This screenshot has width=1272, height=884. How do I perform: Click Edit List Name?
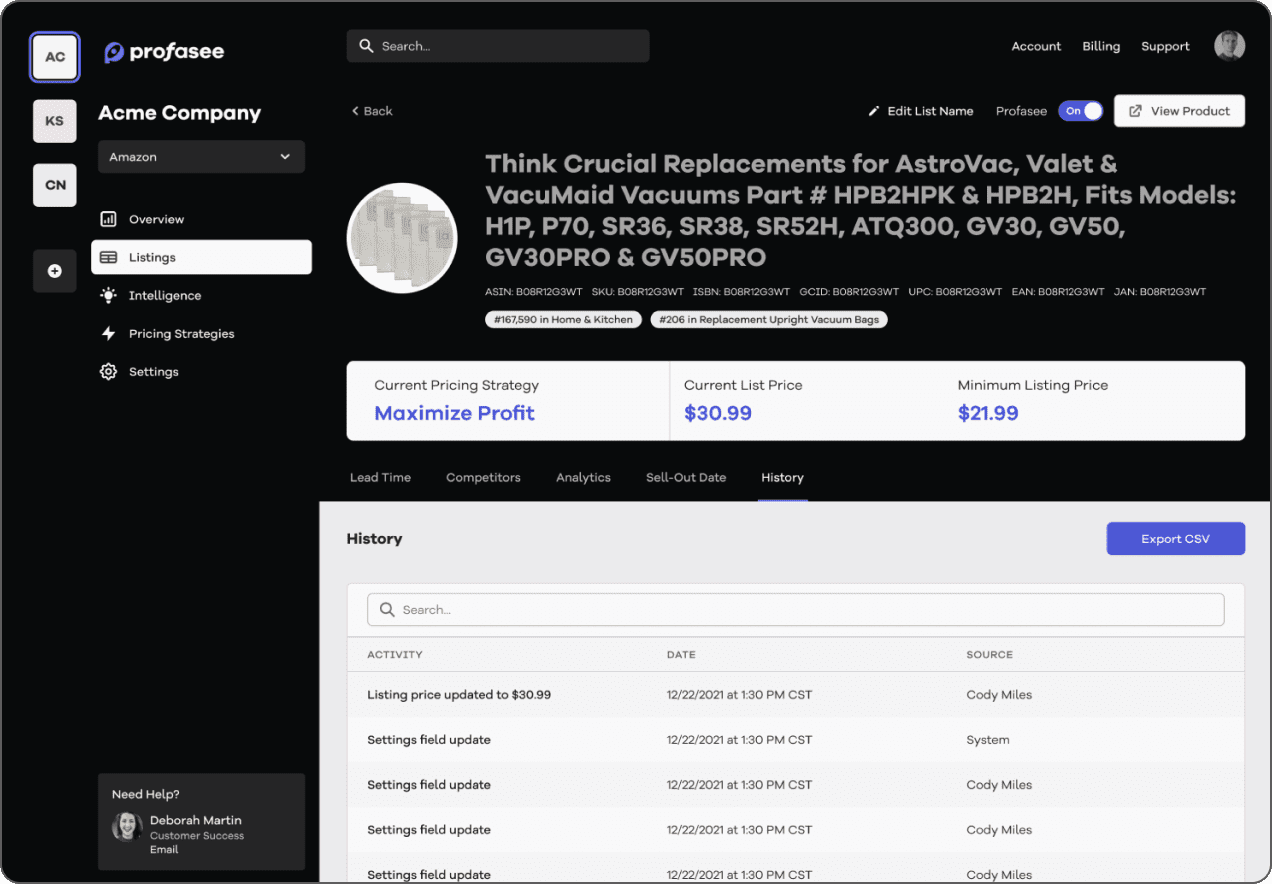tap(920, 111)
